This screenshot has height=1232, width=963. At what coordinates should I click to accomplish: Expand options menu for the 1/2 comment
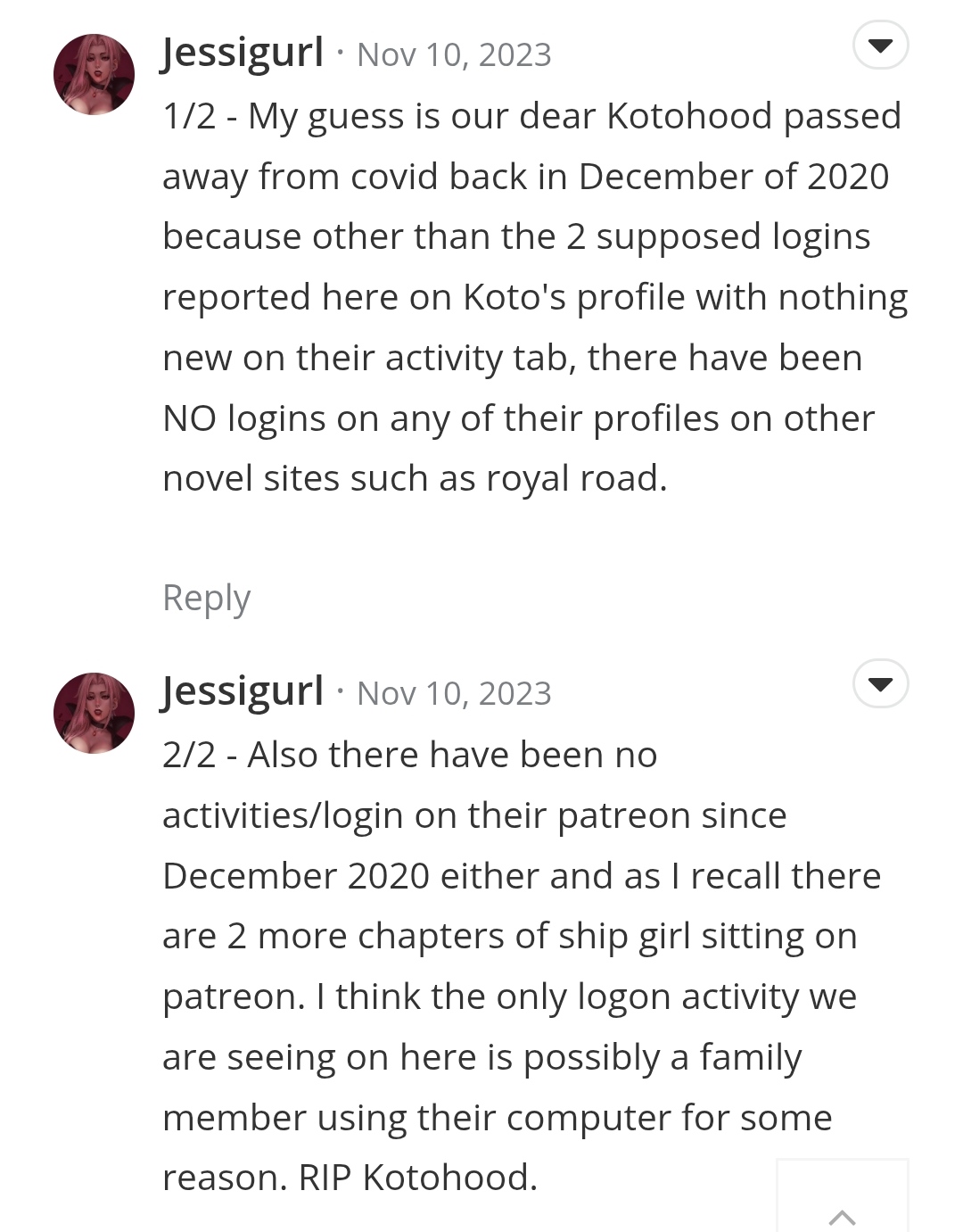[x=880, y=45]
